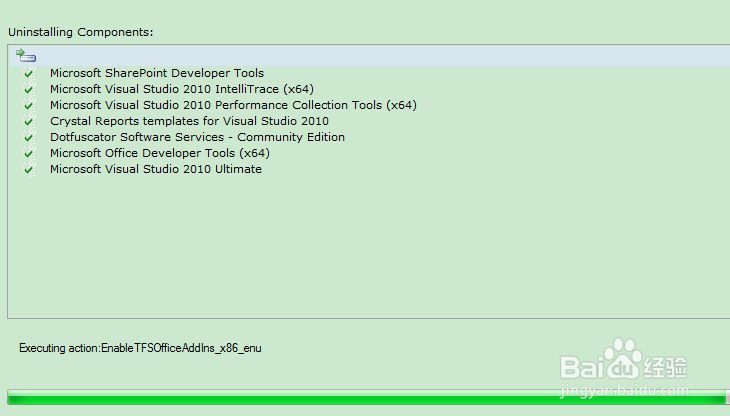The height and width of the screenshot is (416, 730).
Task: Select the Microsoft SharePoint Developer Tools row
Action: click(x=157, y=73)
